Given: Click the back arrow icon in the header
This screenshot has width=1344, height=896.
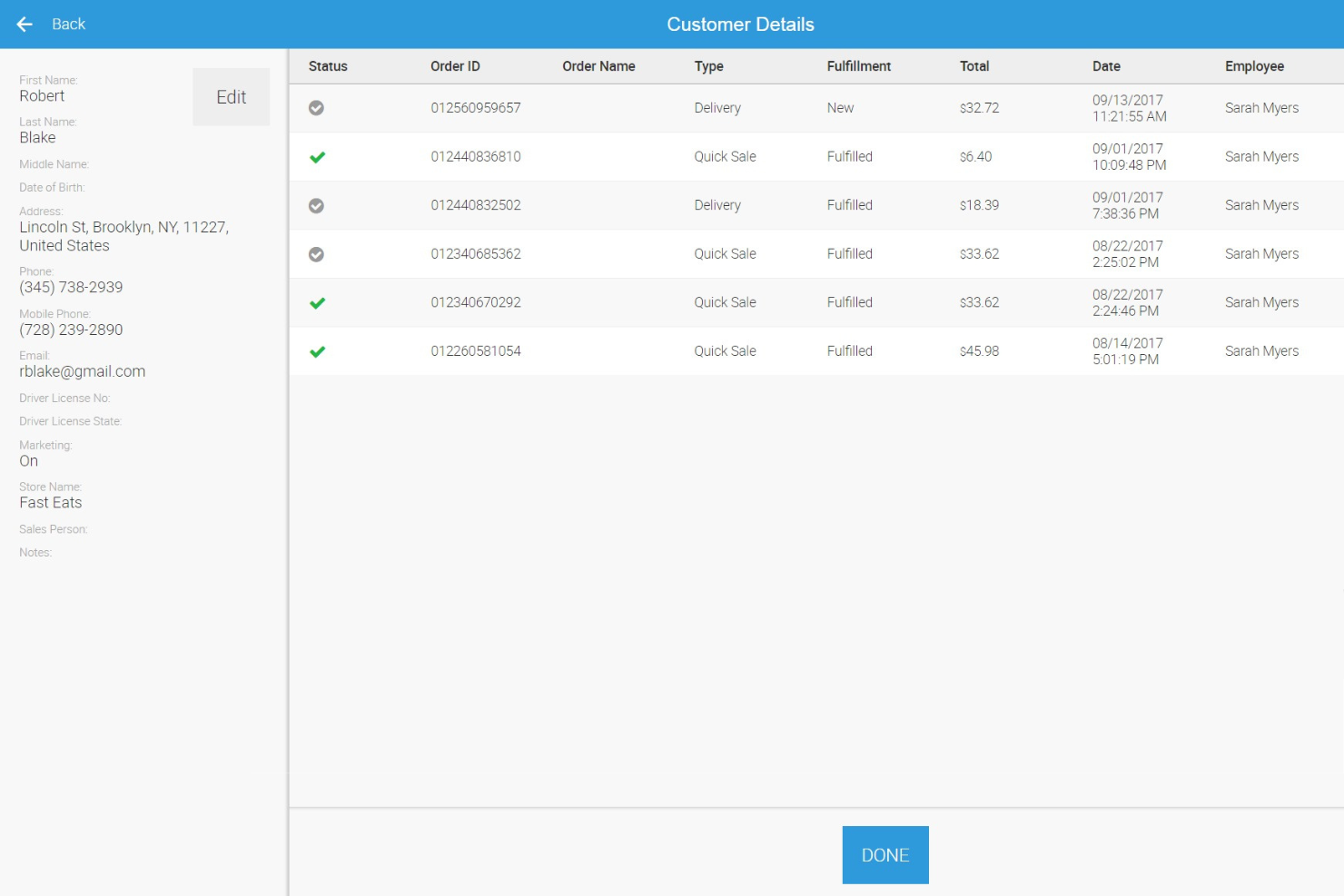Looking at the screenshot, I should tap(24, 25).
